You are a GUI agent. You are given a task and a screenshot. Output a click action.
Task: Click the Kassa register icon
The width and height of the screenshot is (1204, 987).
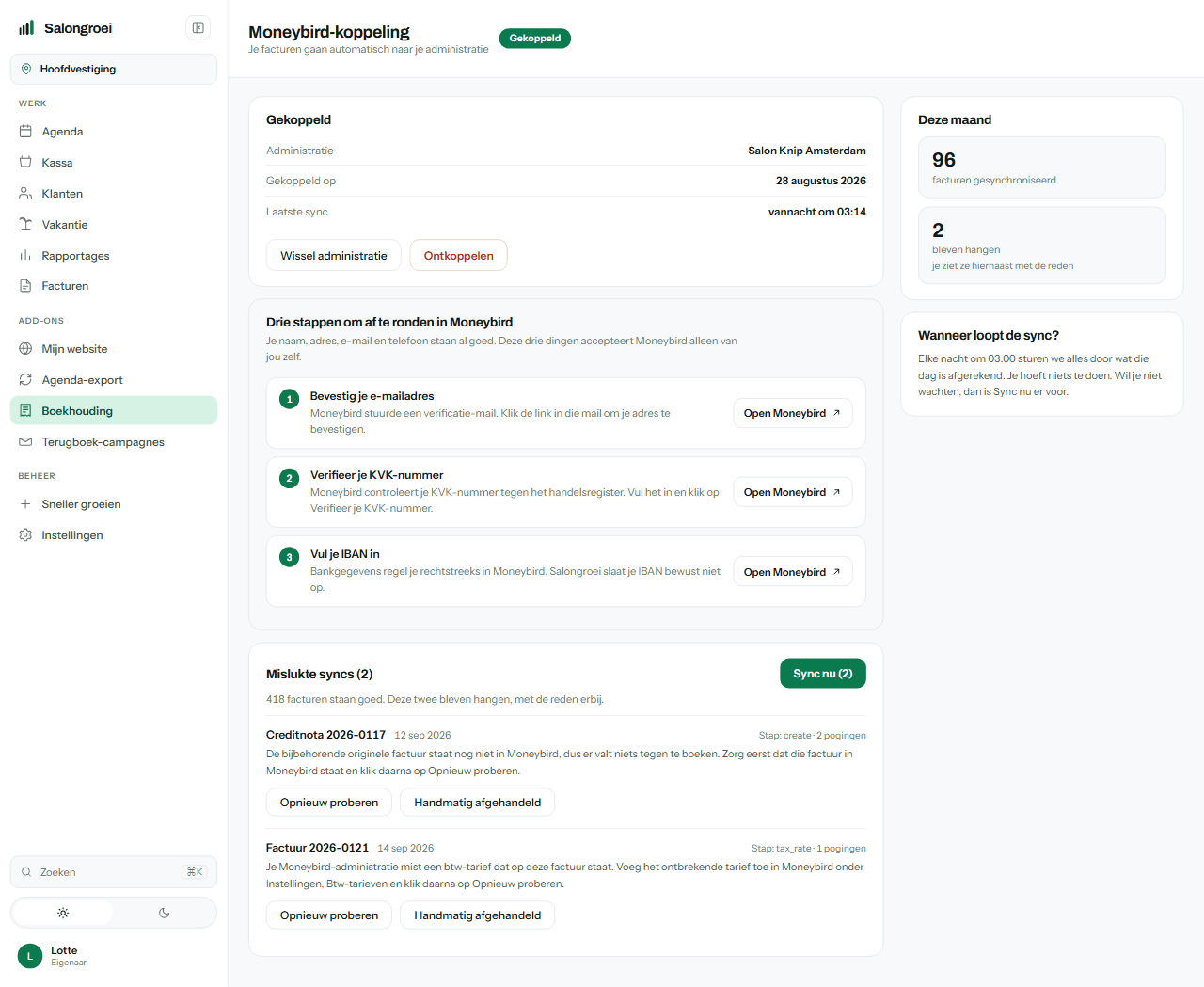click(25, 163)
